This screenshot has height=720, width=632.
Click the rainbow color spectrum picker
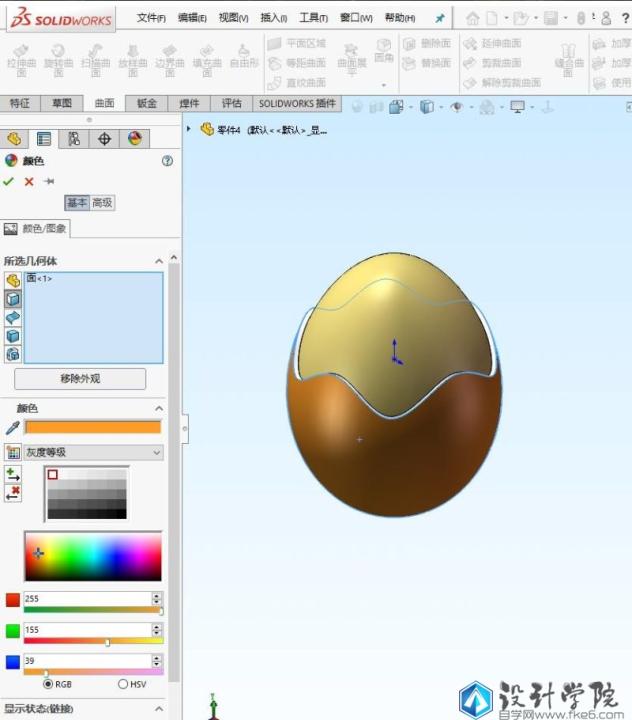[93, 556]
